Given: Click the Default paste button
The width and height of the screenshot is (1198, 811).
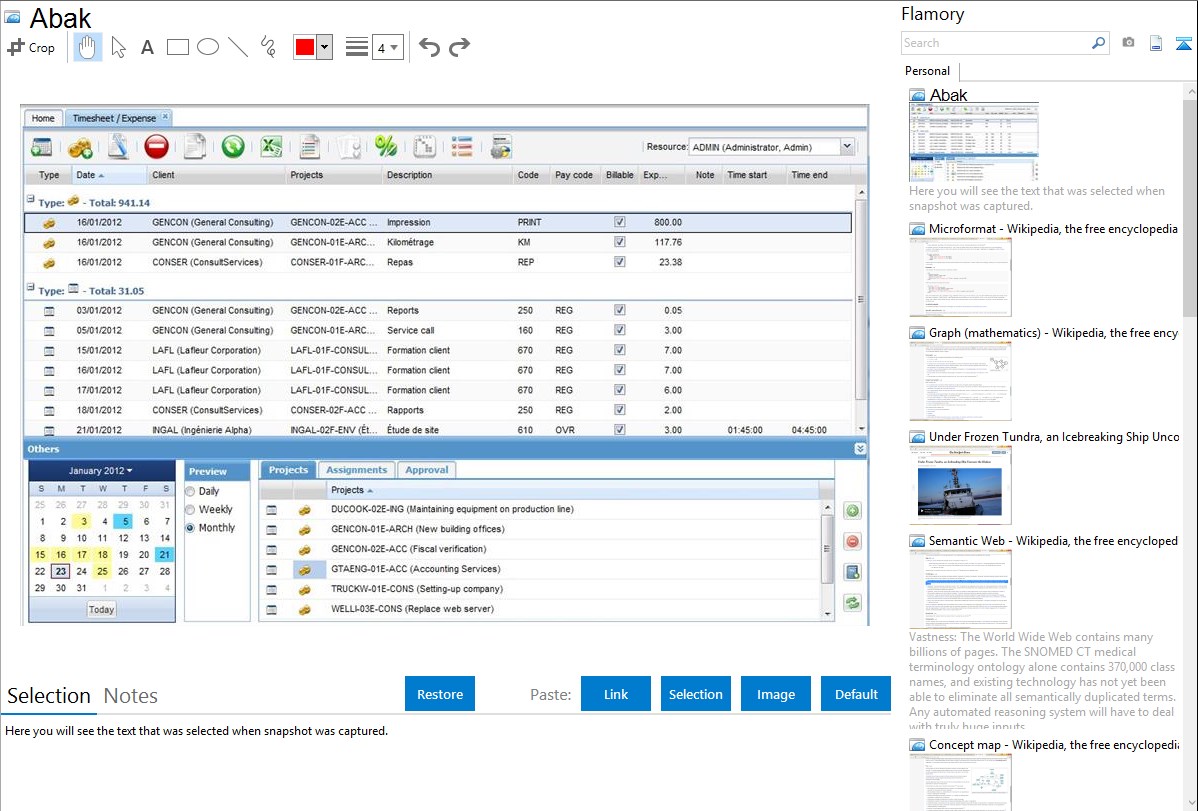Looking at the screenshot, I should pos(856,694).
